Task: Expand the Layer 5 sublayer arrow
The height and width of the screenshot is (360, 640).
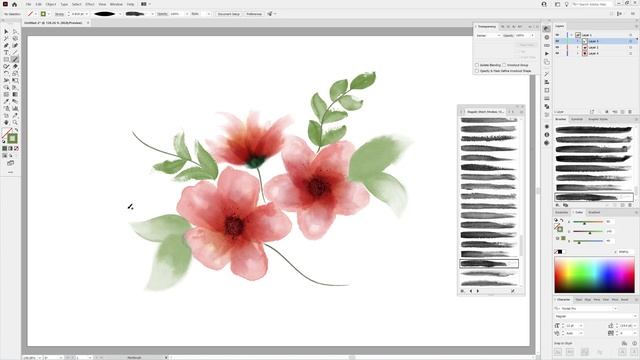Action: coord(578,41)
